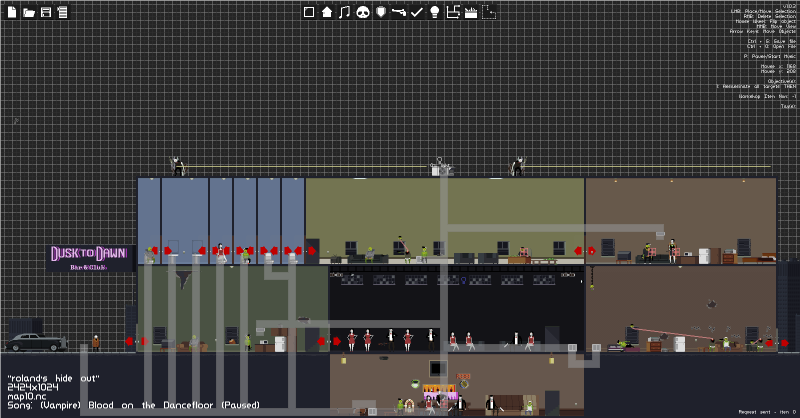This screenshot has height=418, width=800.
Task: Click the "Ctrl + S: Save file" hint
Action: pos(771,41)
